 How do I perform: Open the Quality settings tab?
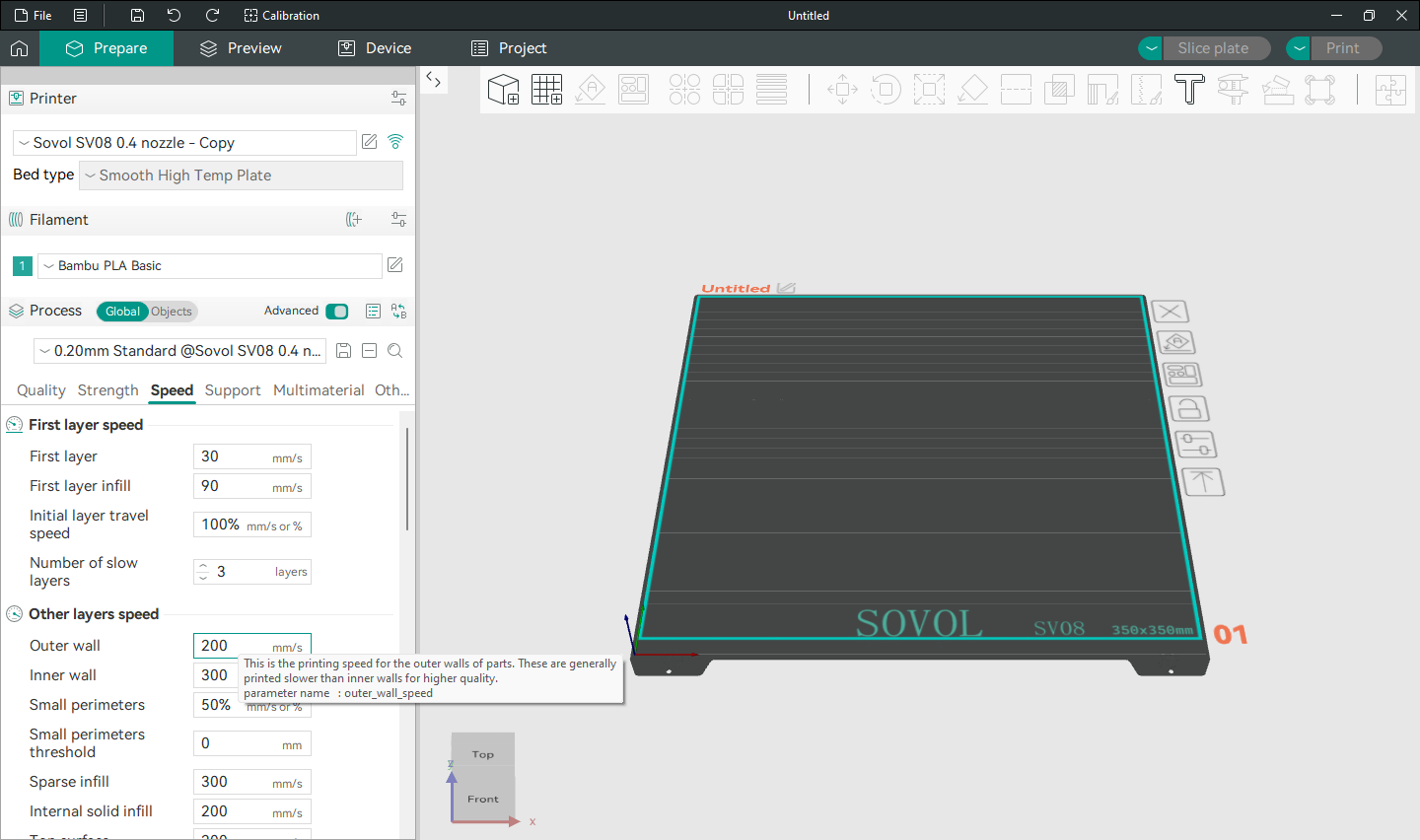tap(41, 390)
